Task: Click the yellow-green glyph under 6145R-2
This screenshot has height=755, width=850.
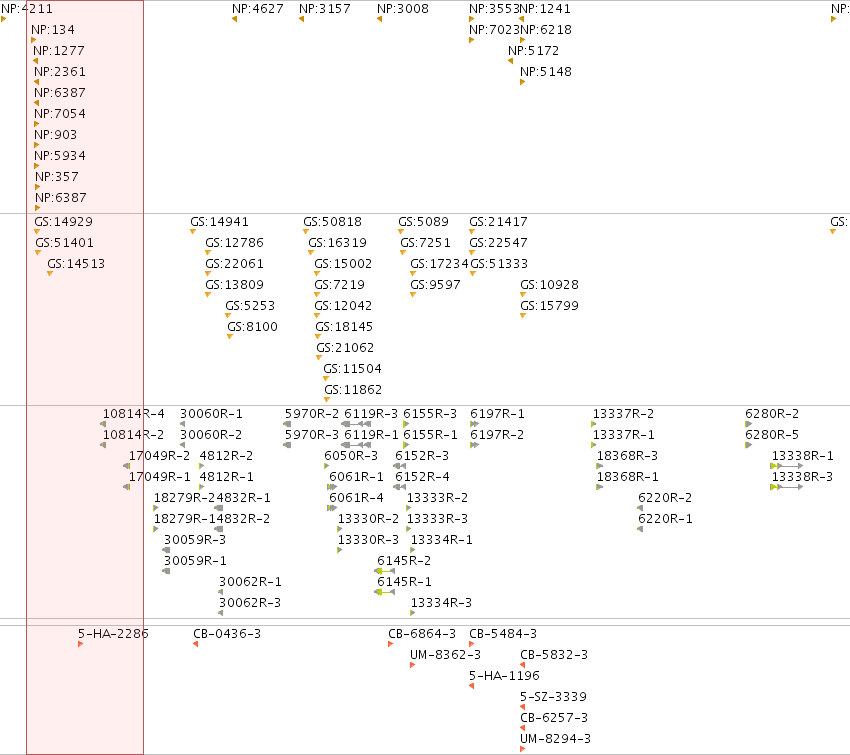Action: point(384,571)
